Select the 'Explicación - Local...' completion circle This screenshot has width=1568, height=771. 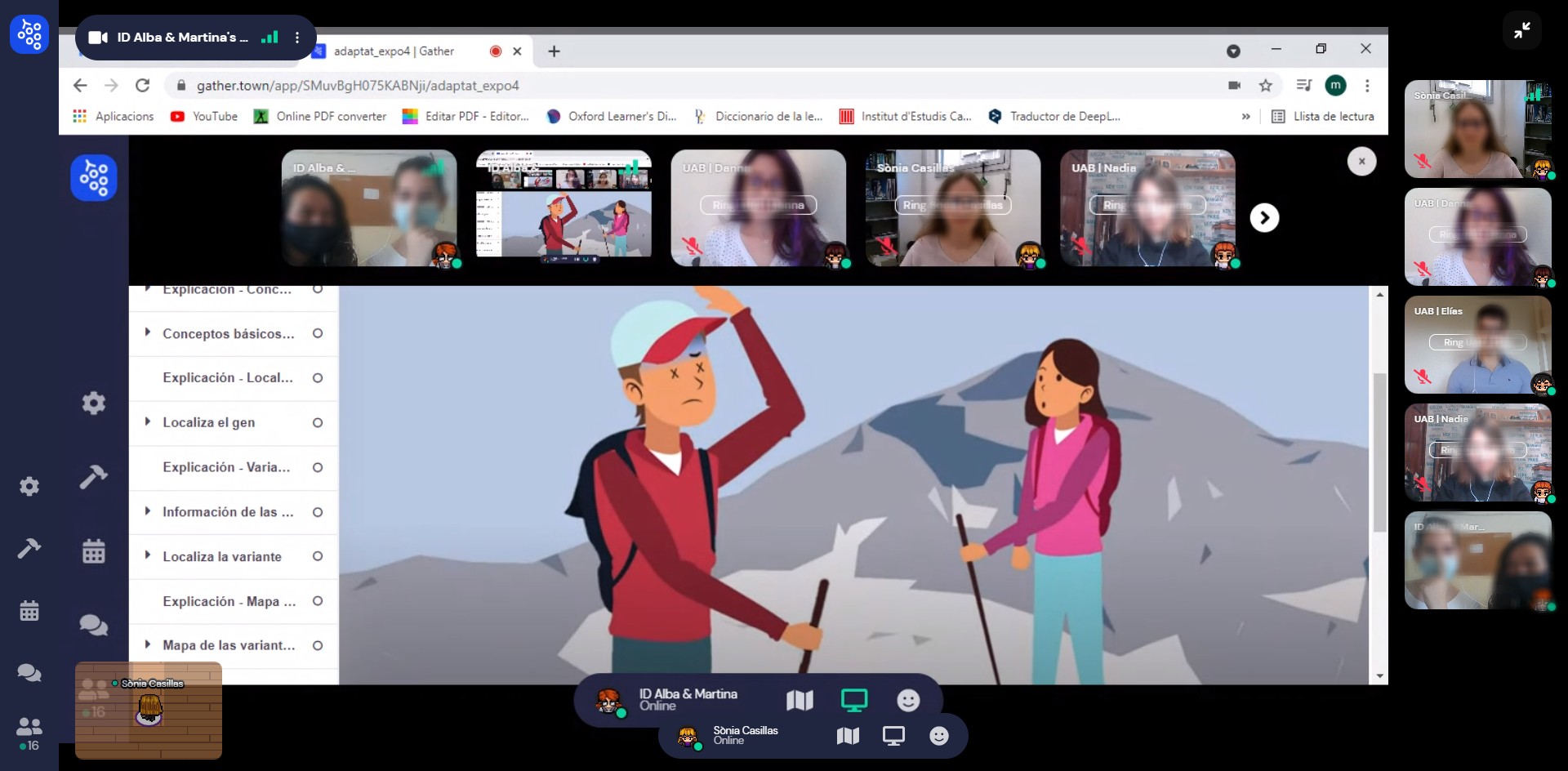(318, 378)
